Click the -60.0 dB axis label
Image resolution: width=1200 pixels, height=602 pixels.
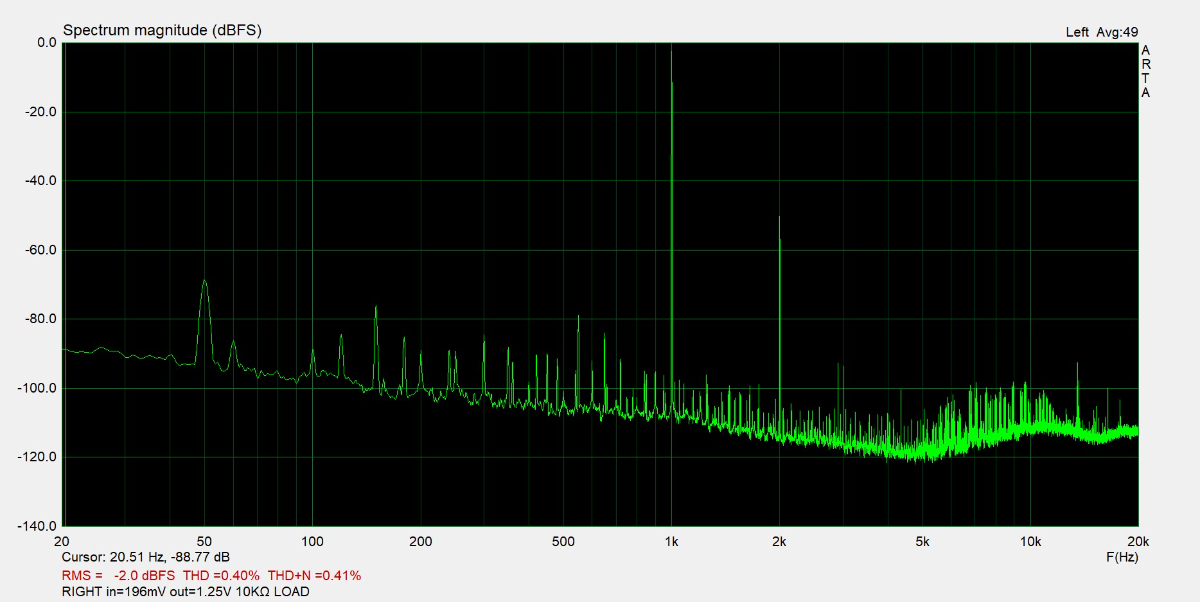38,248
